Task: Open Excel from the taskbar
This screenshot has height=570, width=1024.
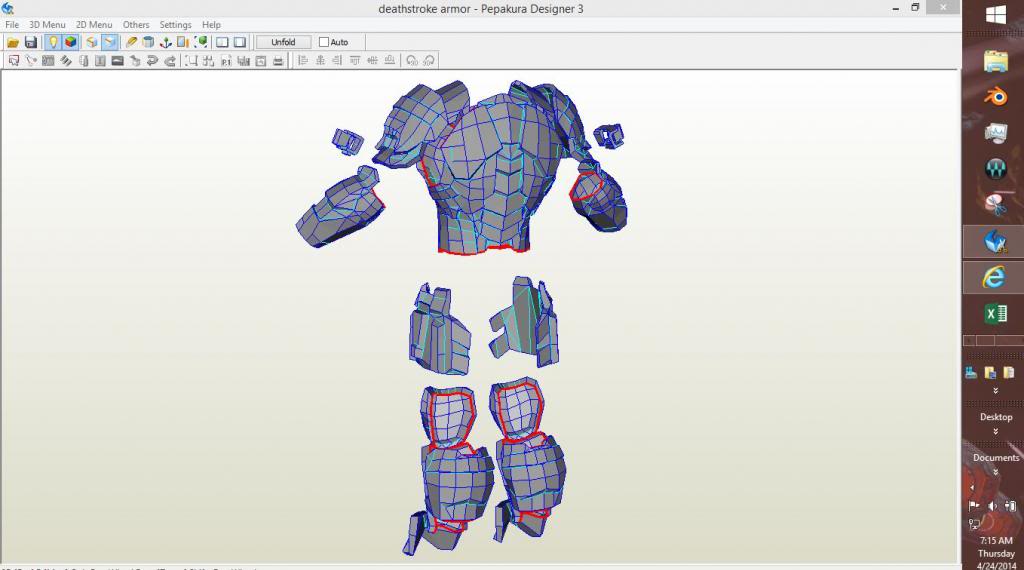Action: [995, 313]
